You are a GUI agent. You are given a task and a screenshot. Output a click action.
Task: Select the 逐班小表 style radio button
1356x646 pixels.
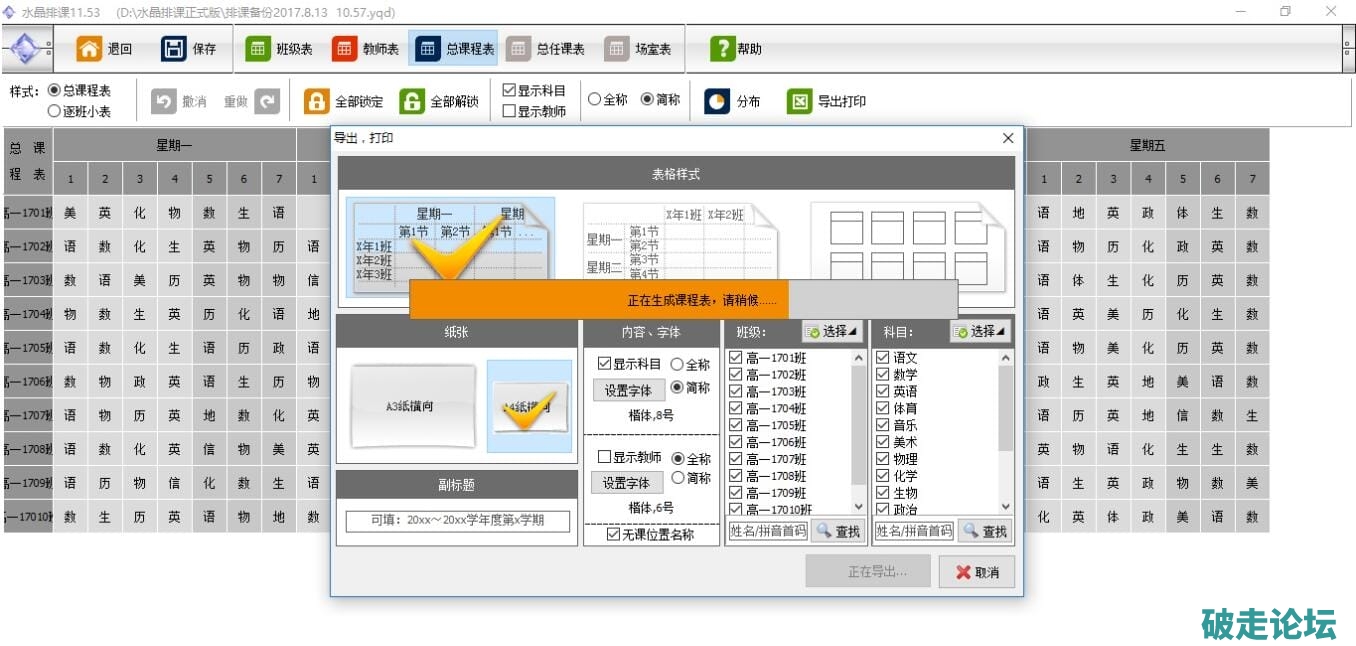[x=55, y=112]
